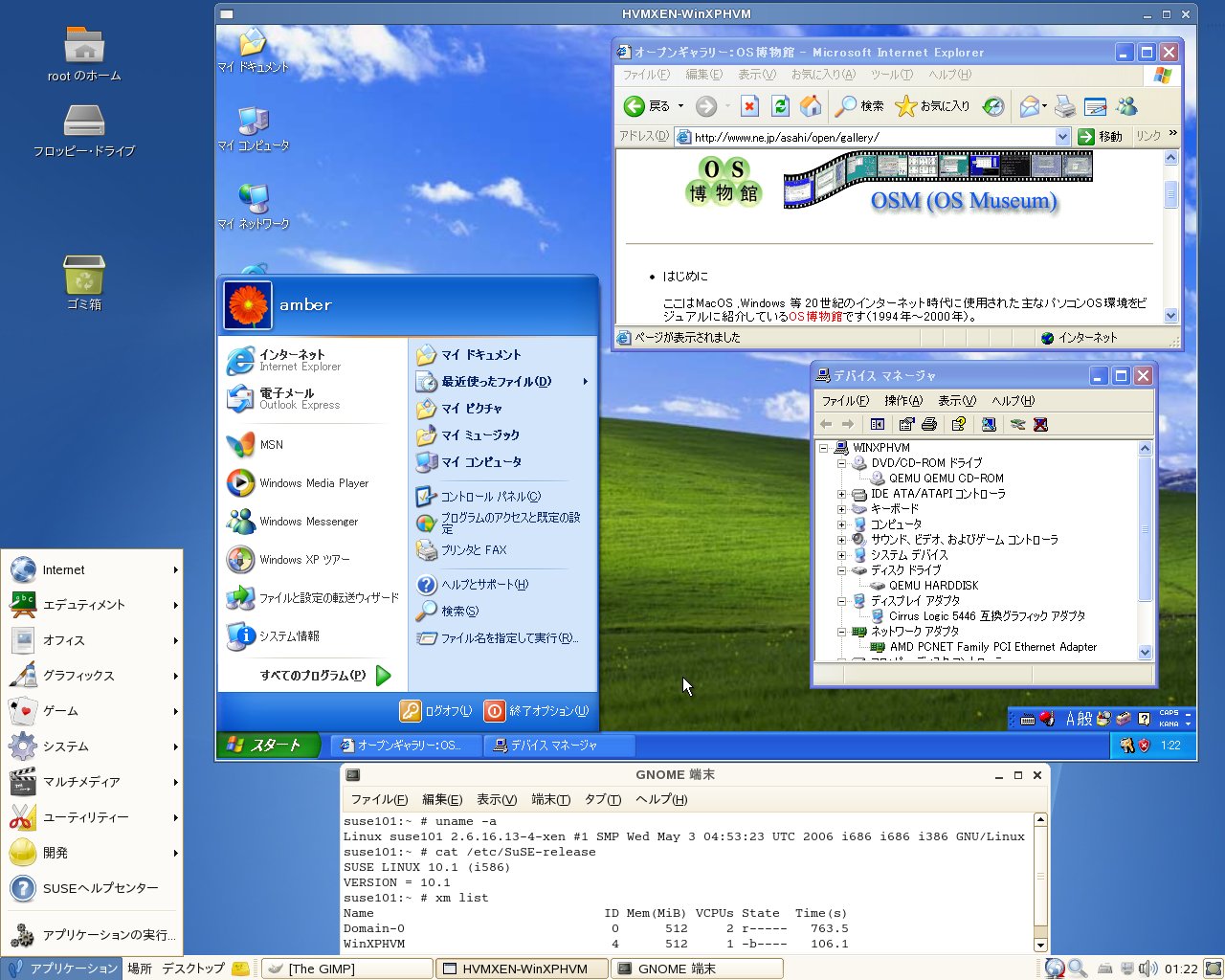Click Device Manager uninstall icon with red X
The width and height of the screenshot is (1225, 980).
click(1041, 424)
